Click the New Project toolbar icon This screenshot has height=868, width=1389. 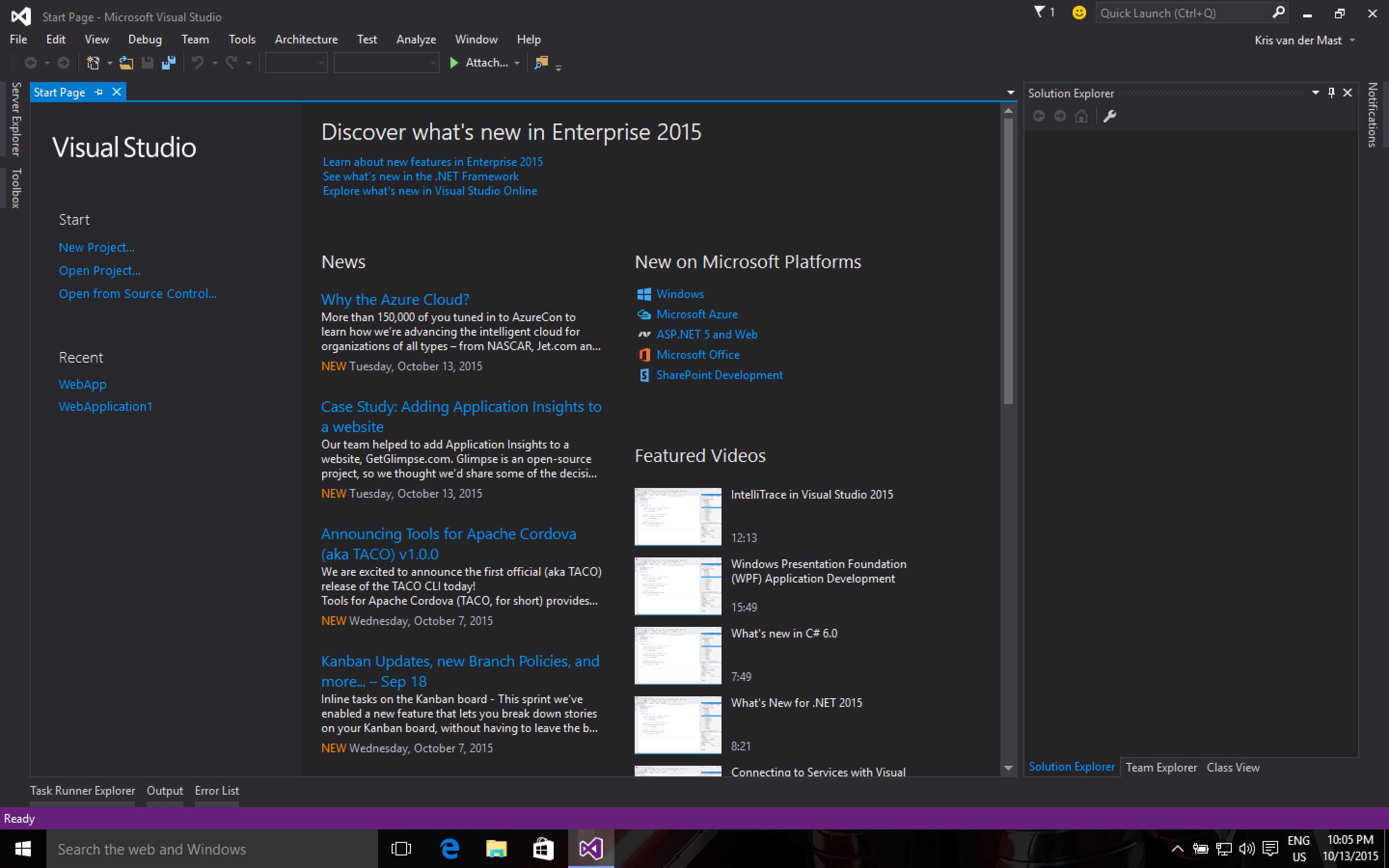tap(93, 63)
